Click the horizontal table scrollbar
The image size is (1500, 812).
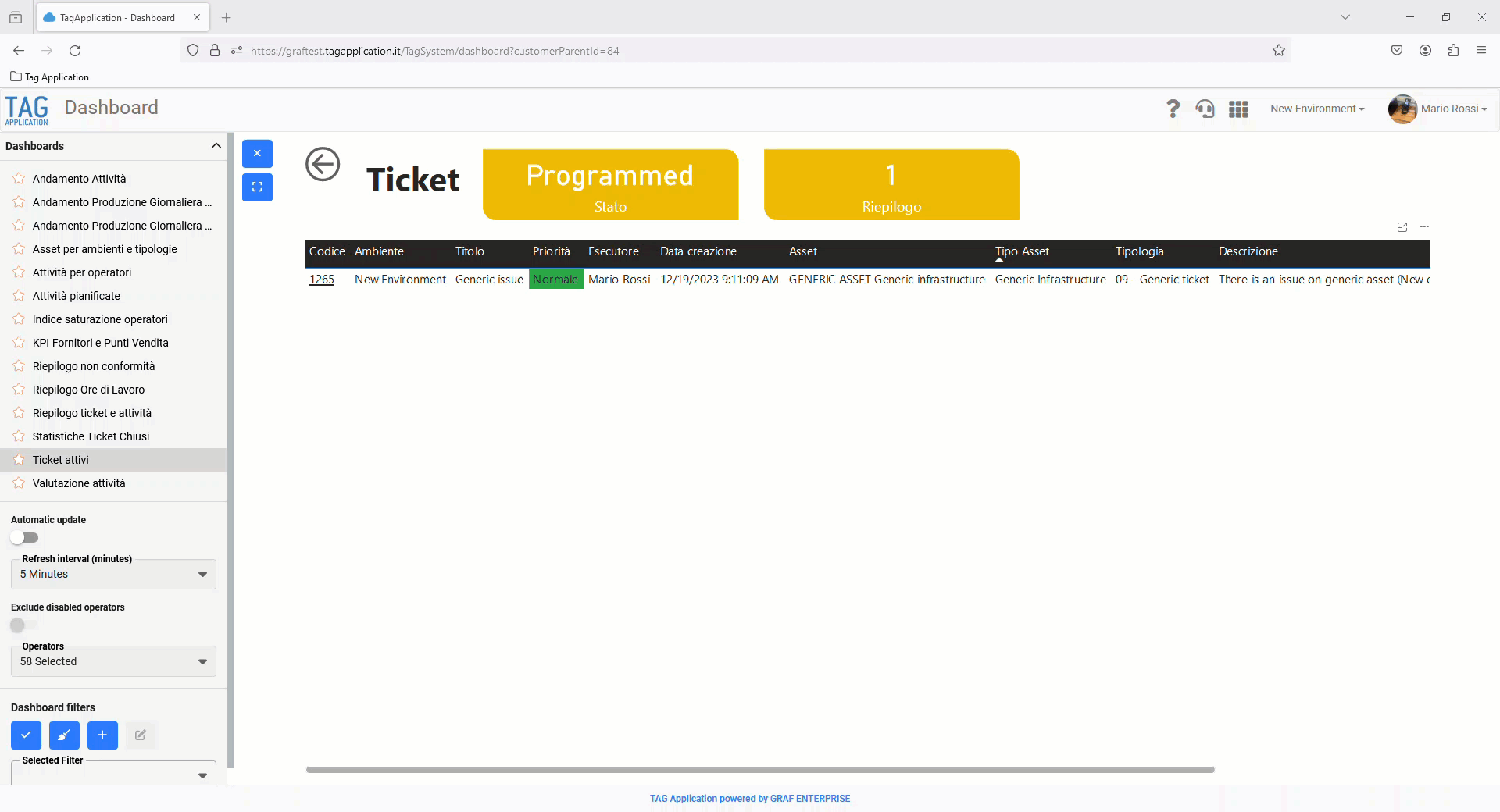pyautogui.click(x=760, y=770)
